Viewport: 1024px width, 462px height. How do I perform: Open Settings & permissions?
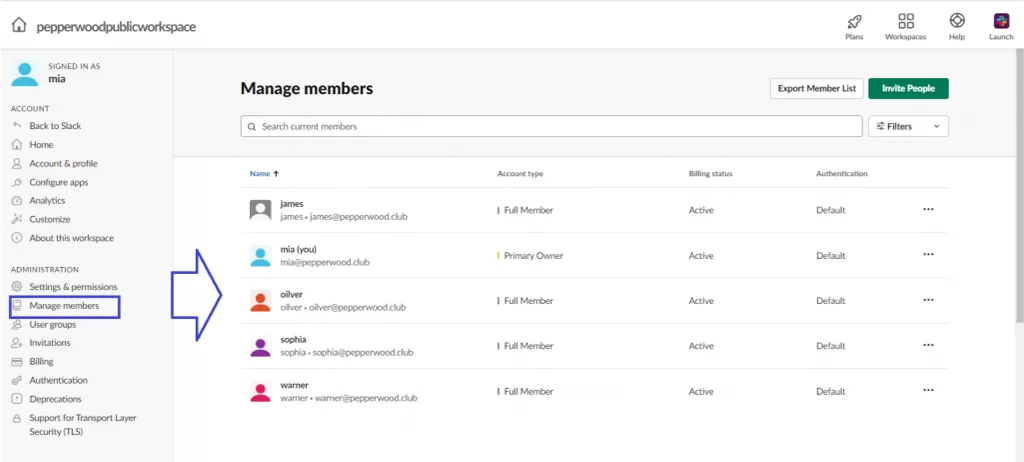tap(73, 287)
